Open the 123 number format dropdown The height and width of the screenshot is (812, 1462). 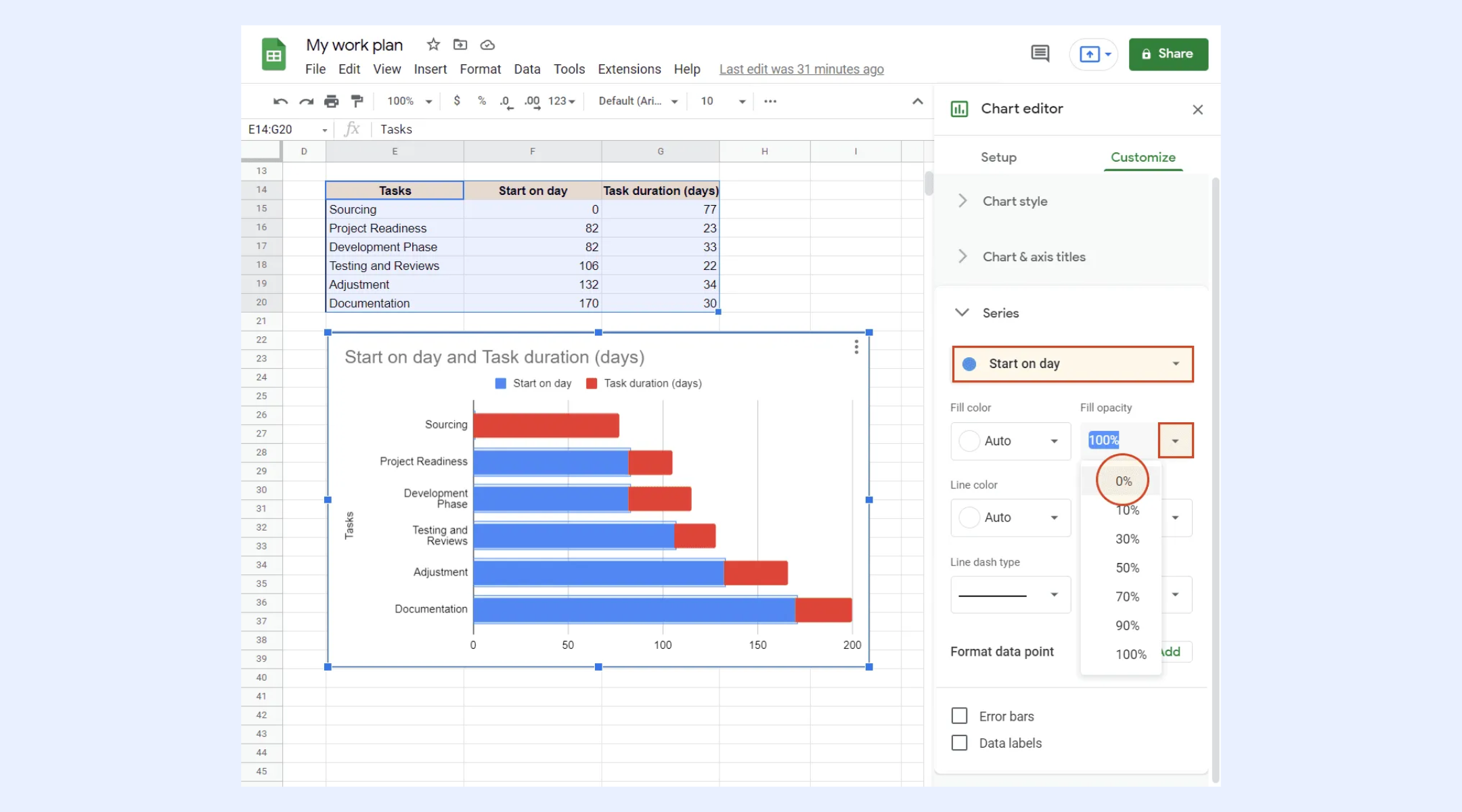(x=561, y=101)
